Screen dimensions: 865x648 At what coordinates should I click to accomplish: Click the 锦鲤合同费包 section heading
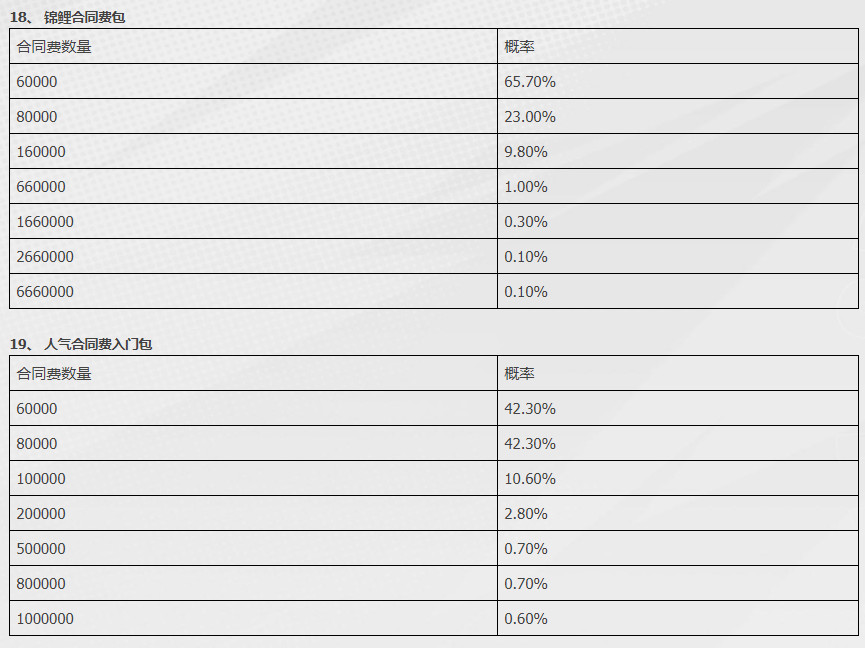click(x=67, y=18)
